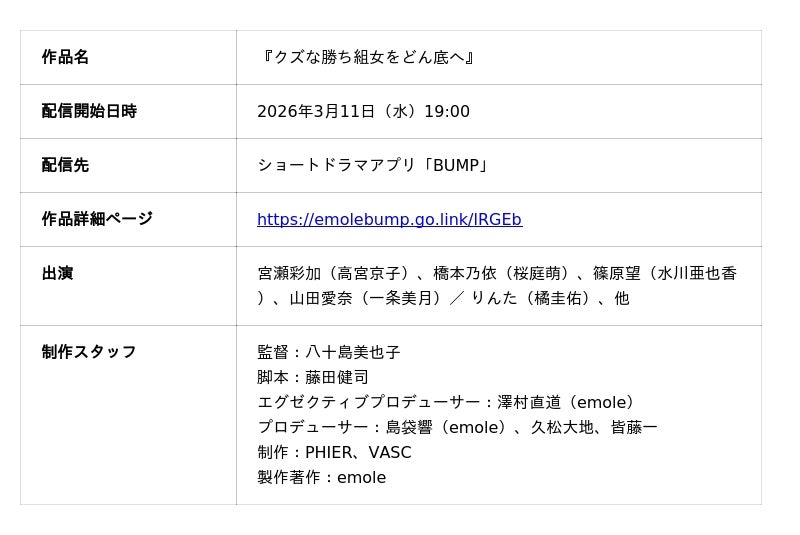This screenshot has height=535, width=800.
Task: Click the 配信先 row label
Action: click(x=66, y=165)
